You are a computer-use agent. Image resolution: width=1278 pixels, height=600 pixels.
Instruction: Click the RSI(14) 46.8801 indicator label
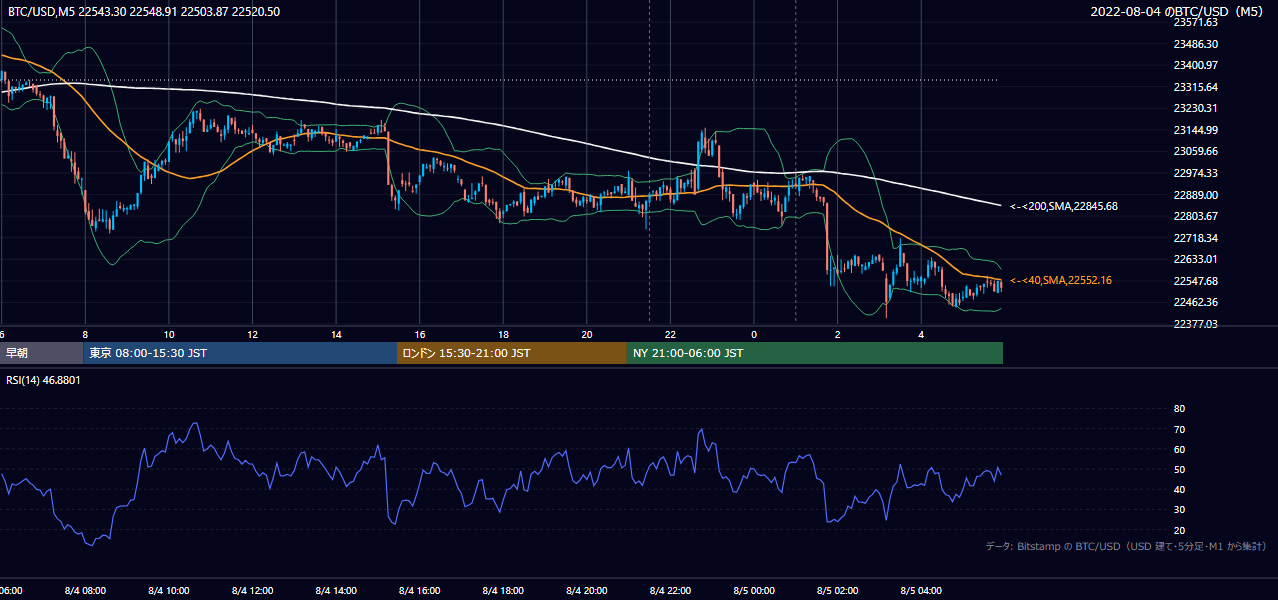43,380
